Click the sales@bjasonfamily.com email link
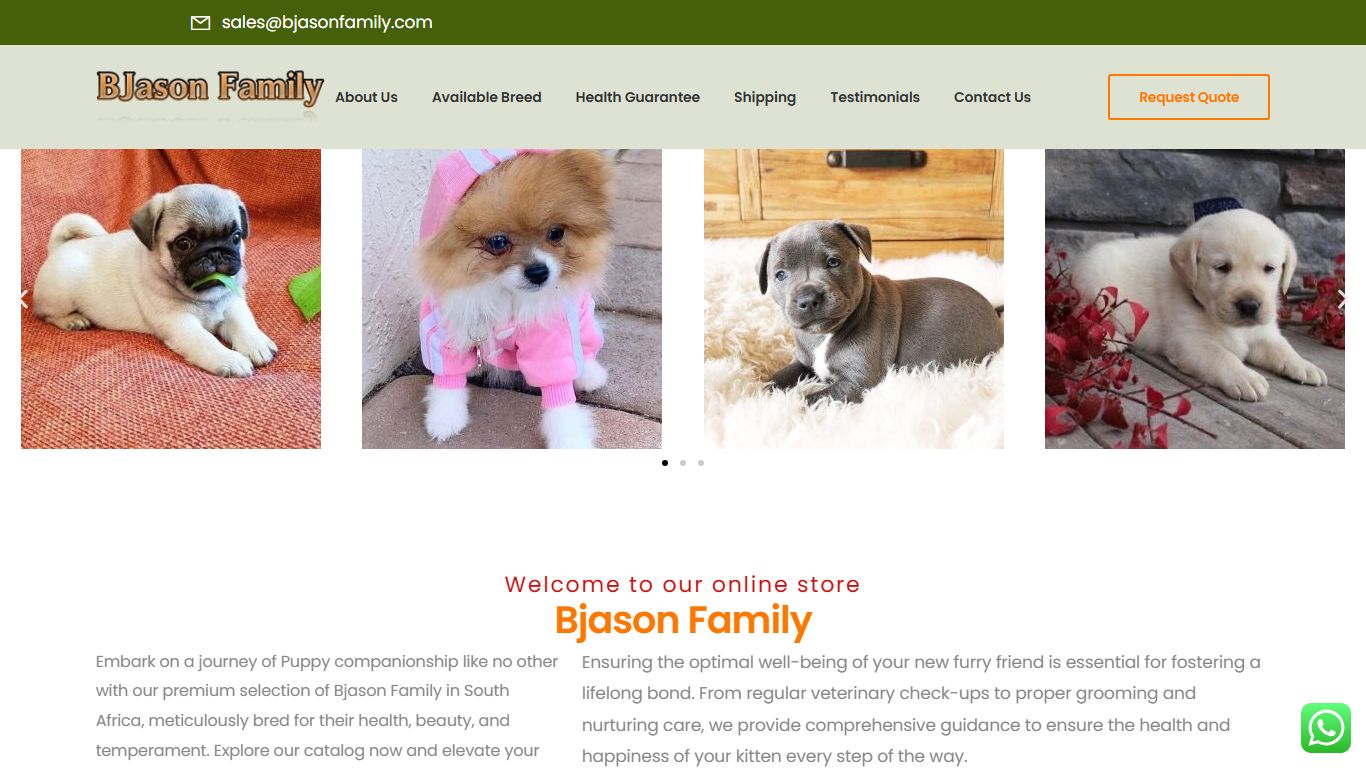The height and width of the screenshot is (768, 1366). (327, 22)
